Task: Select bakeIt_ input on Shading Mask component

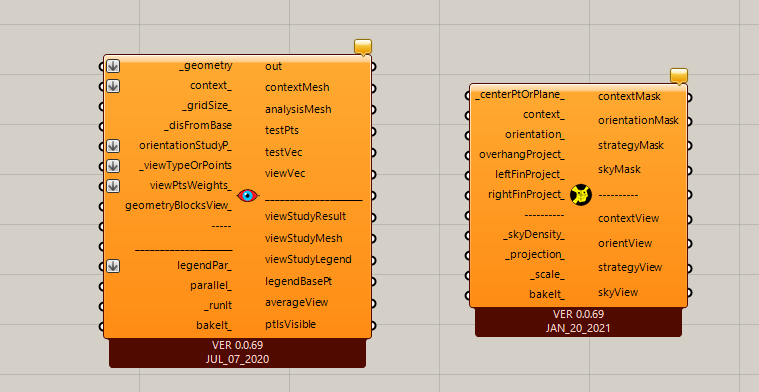Action: click(x=547, y=294)
